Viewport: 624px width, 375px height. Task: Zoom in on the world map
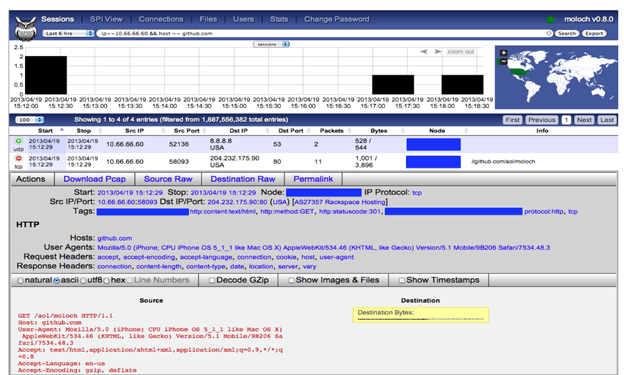coord(503,53)
